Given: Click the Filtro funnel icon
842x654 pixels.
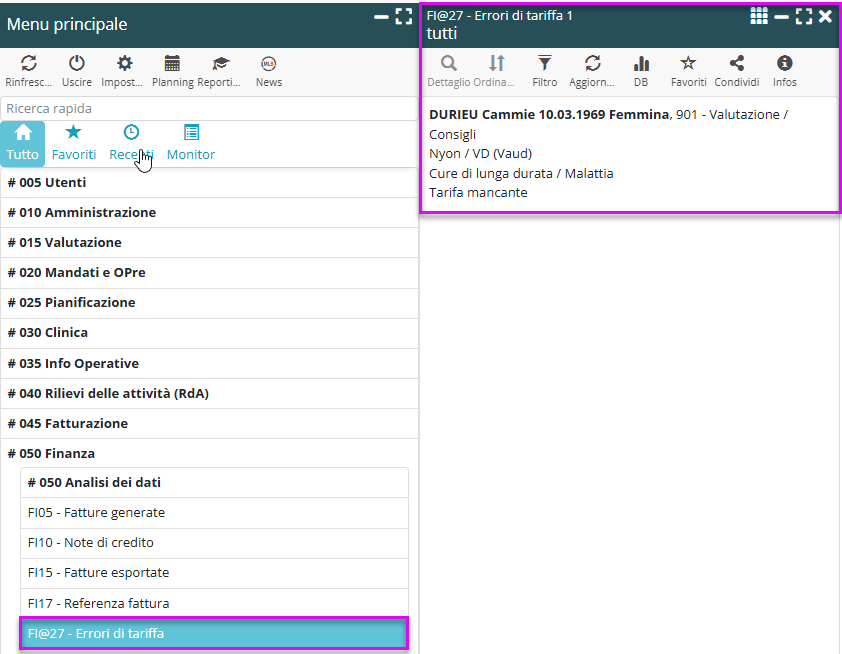Looking at the screenshot, I should (x=545, y=63).
